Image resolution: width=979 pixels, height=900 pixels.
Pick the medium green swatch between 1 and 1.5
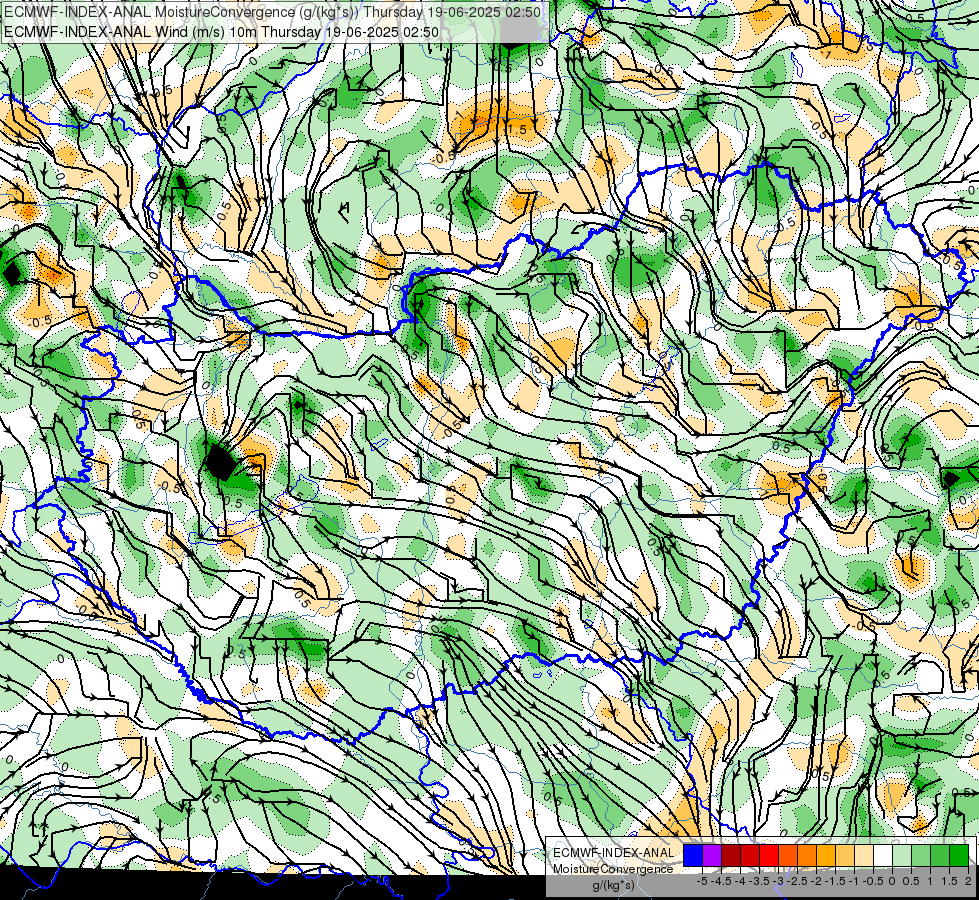pyautogui.click(x=940, y=856)
